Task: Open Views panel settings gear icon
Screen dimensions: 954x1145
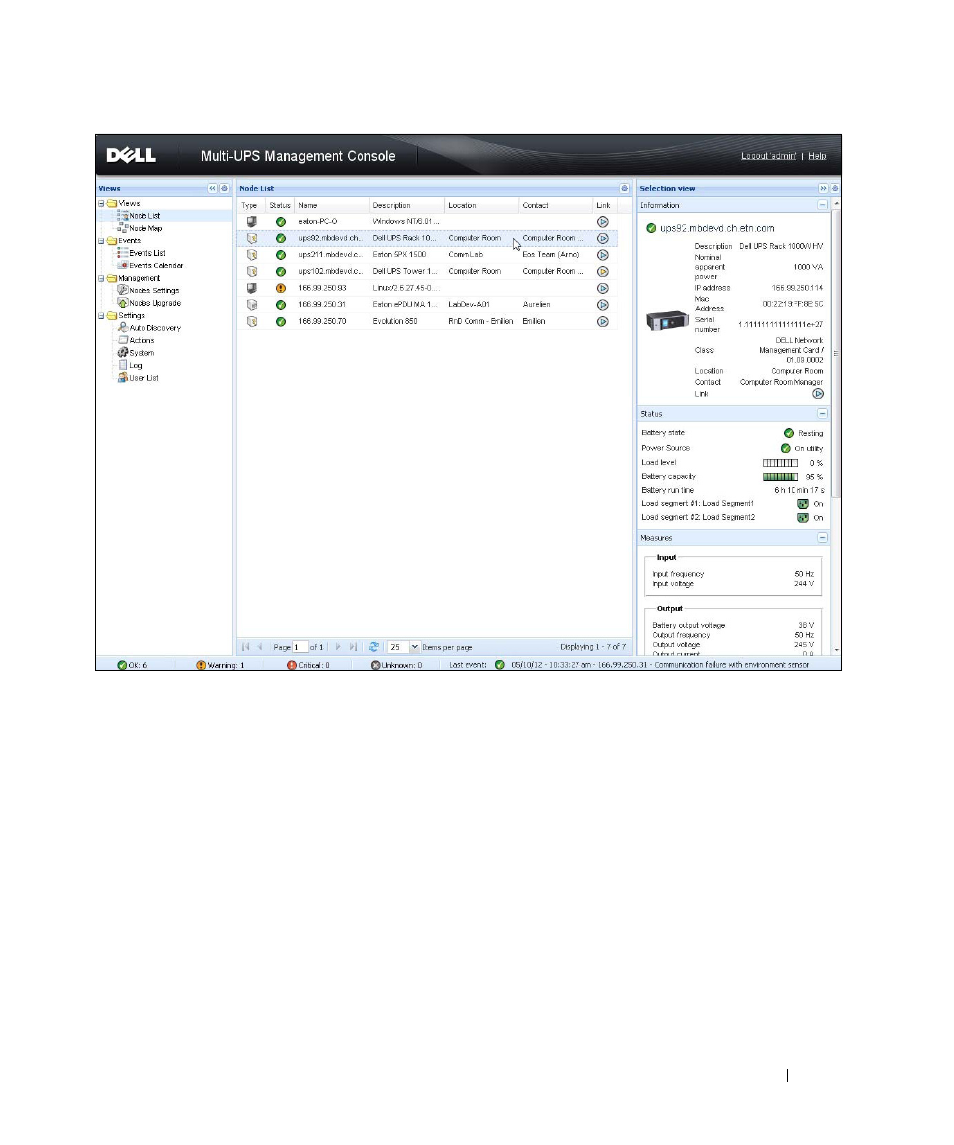Action: (224, 188)
